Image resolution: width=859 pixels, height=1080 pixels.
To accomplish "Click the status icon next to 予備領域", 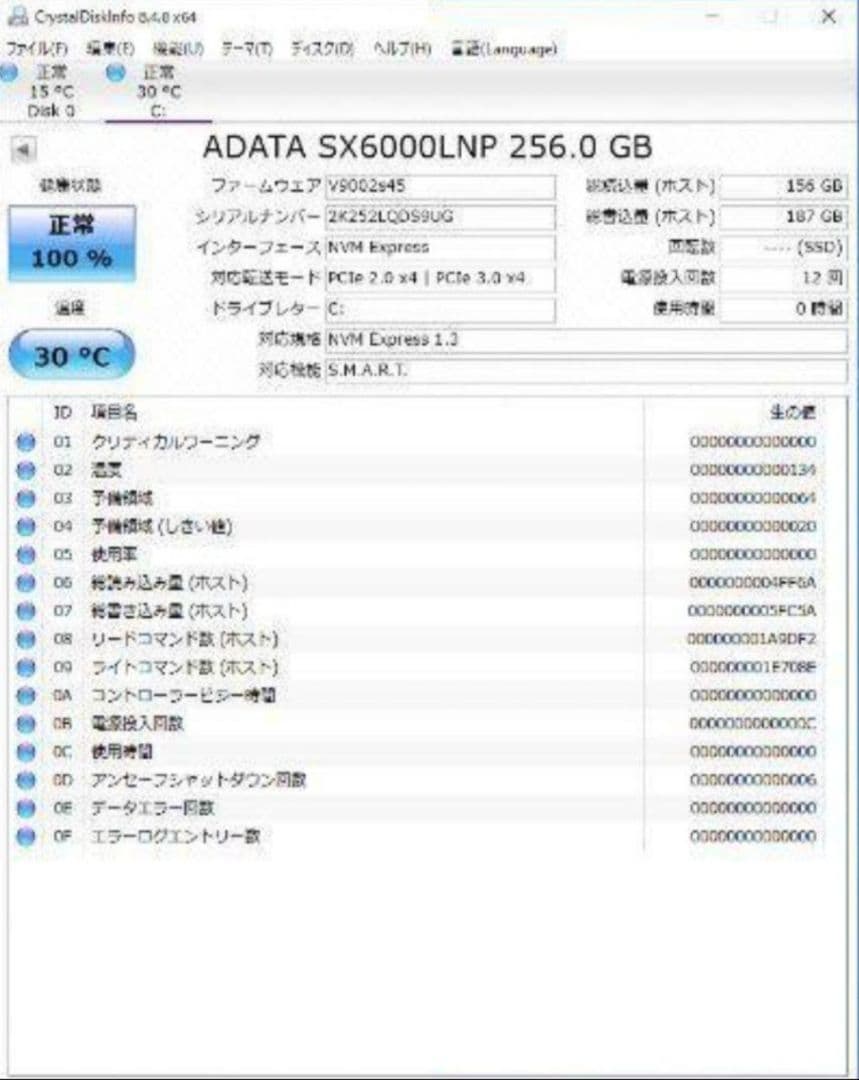I will [x=25, y=496].
